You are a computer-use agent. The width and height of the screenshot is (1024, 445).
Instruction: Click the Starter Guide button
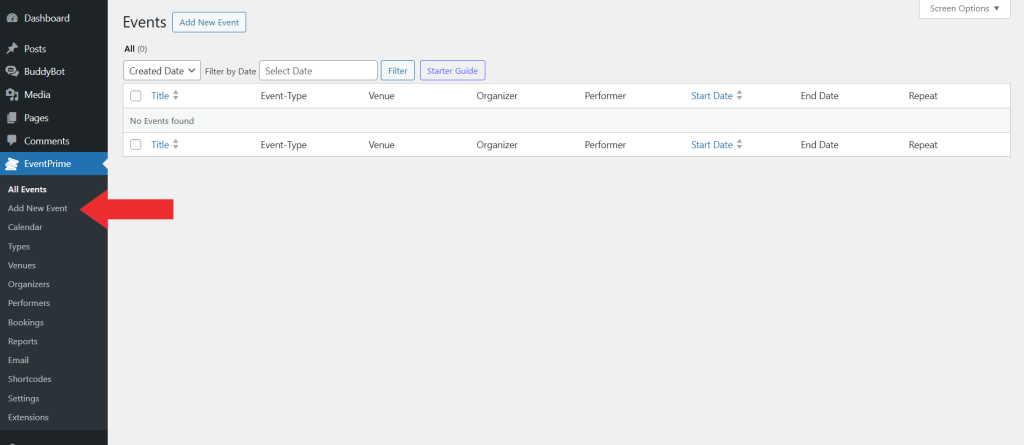(453, 71)
